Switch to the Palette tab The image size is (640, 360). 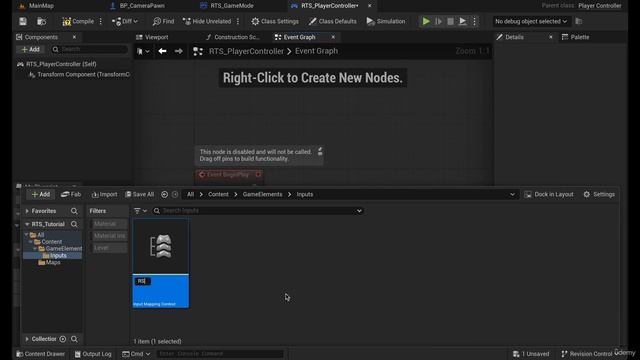pos(576,37)
